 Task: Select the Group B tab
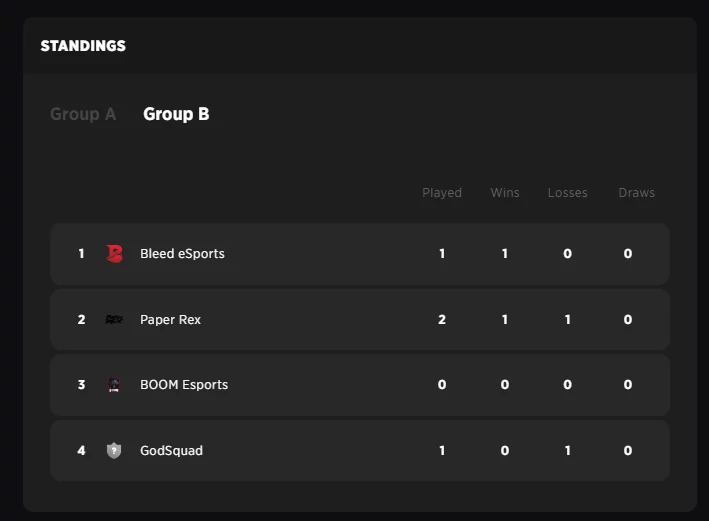pos(176,114)
